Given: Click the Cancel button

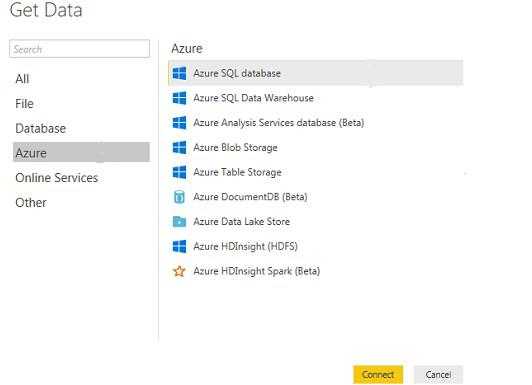Looking at the screenshot, I should tap(438, 374).
